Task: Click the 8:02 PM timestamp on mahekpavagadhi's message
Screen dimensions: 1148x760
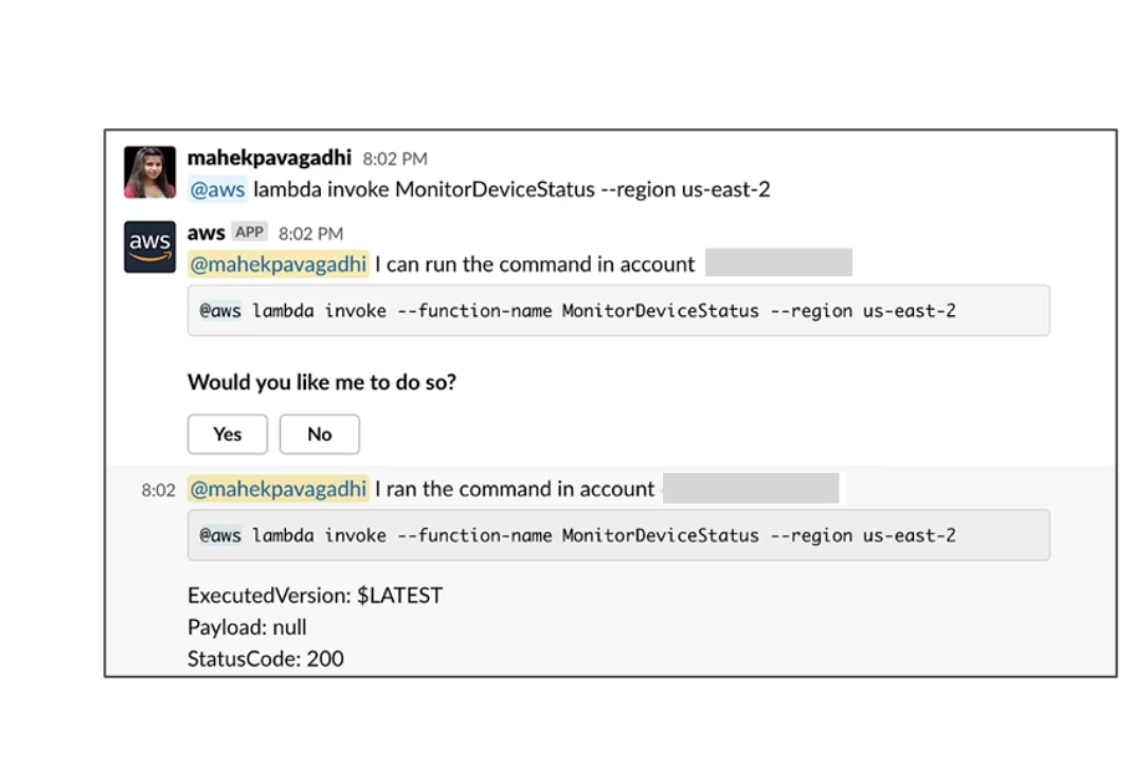Action: pos(395,159)
